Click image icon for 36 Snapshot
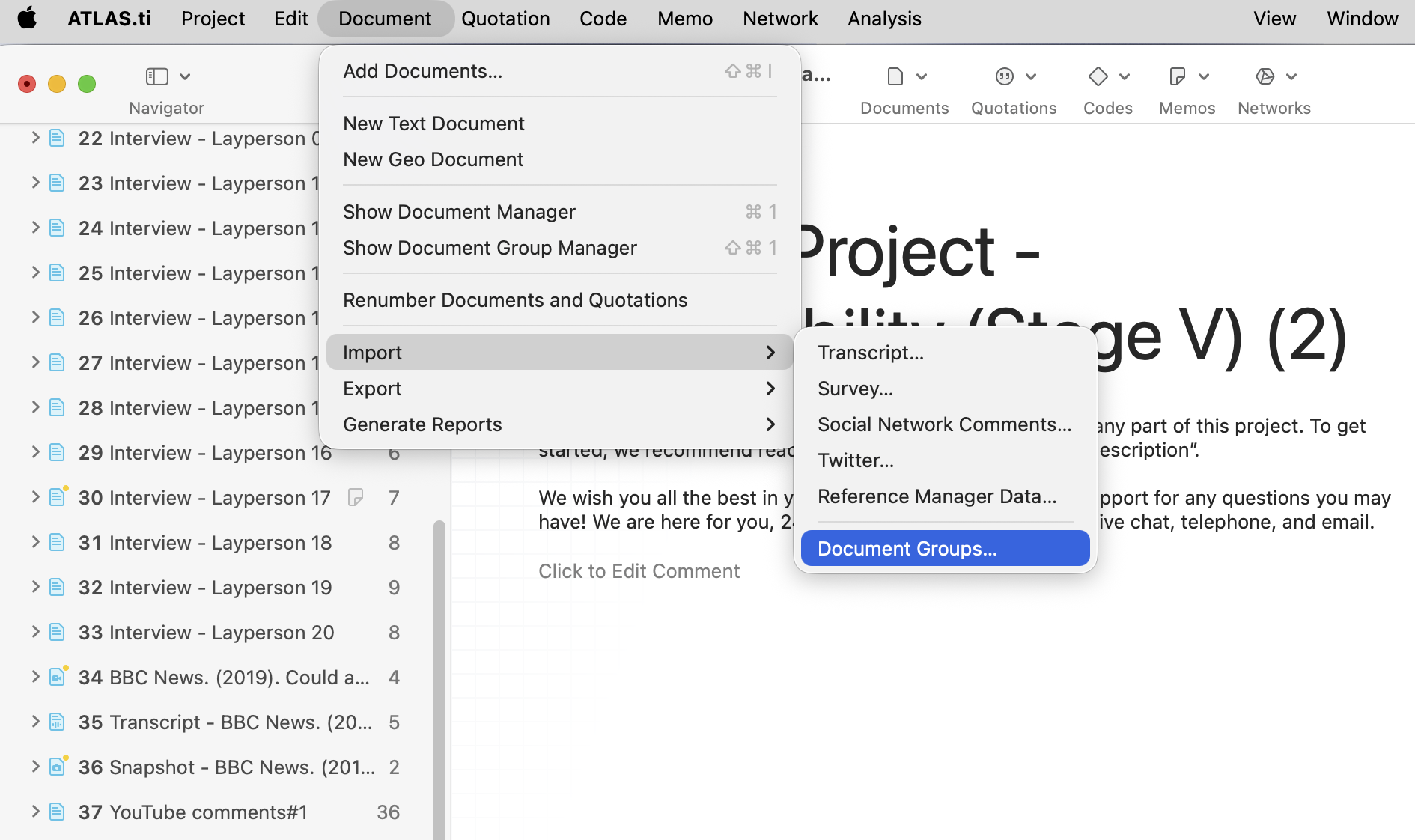1415x840 pixels. (x=58, y=766)
